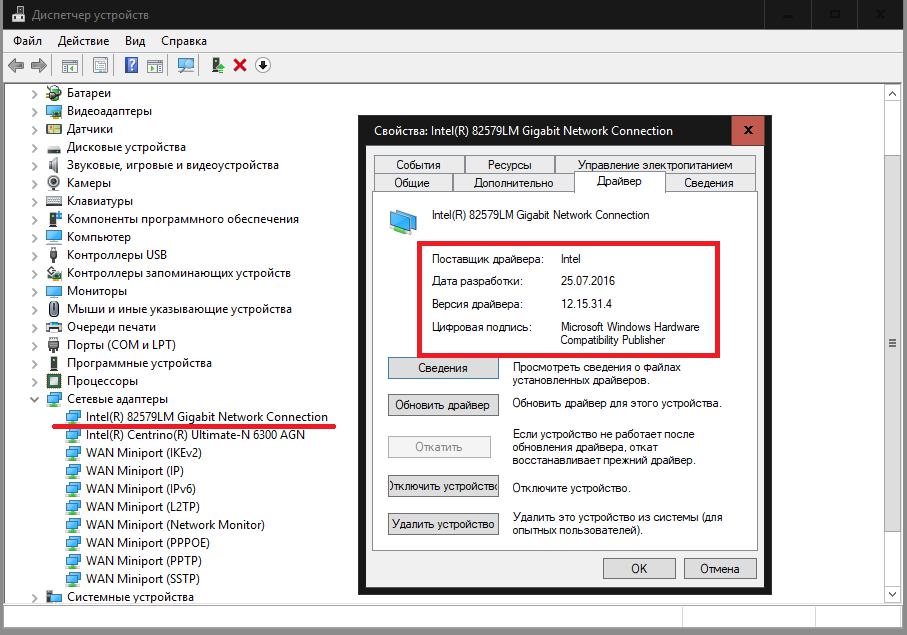Expand the Мониторы node
This screenshot has width=907, height=635.
tap(35, 291)
